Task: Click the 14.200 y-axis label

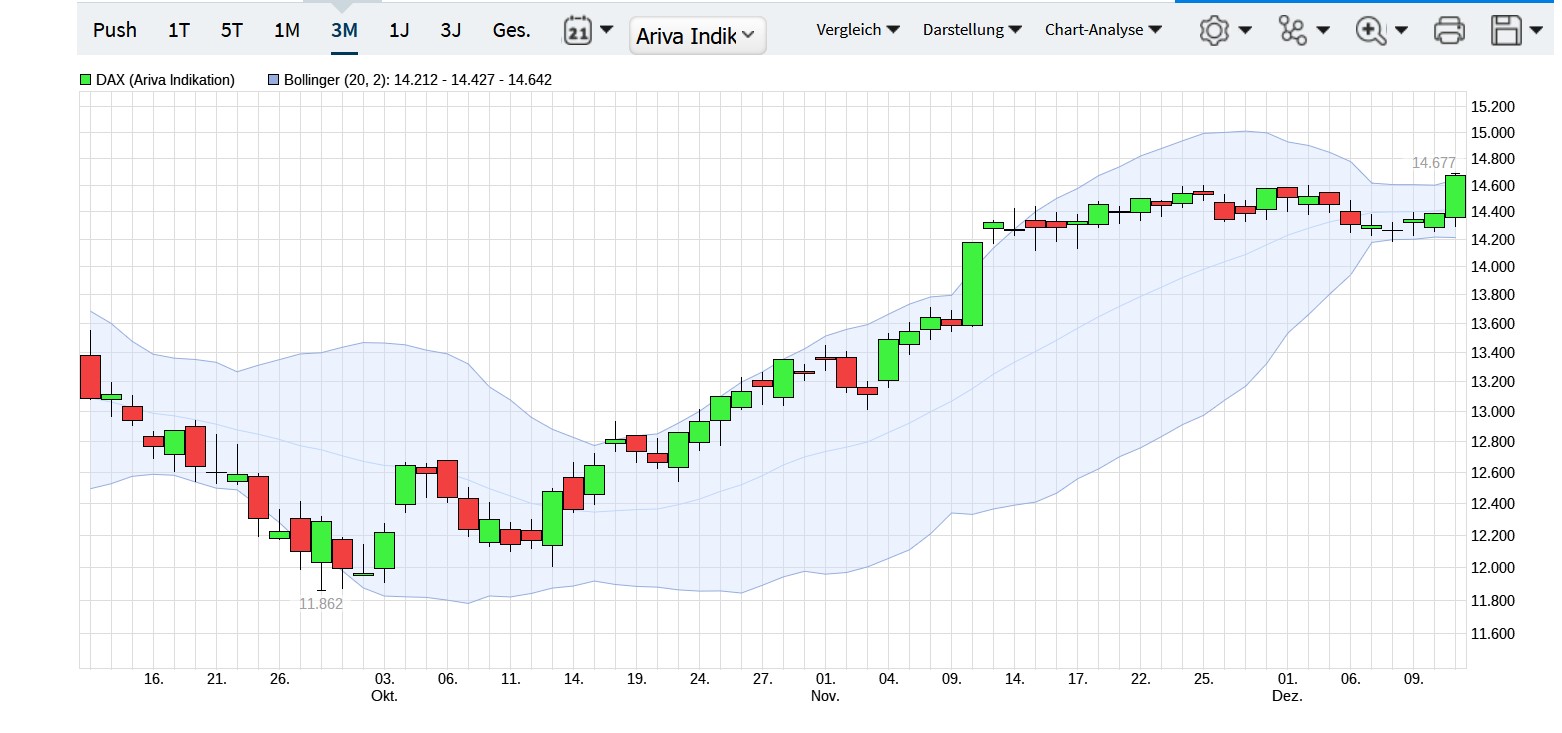Action: click(1493, 239)
